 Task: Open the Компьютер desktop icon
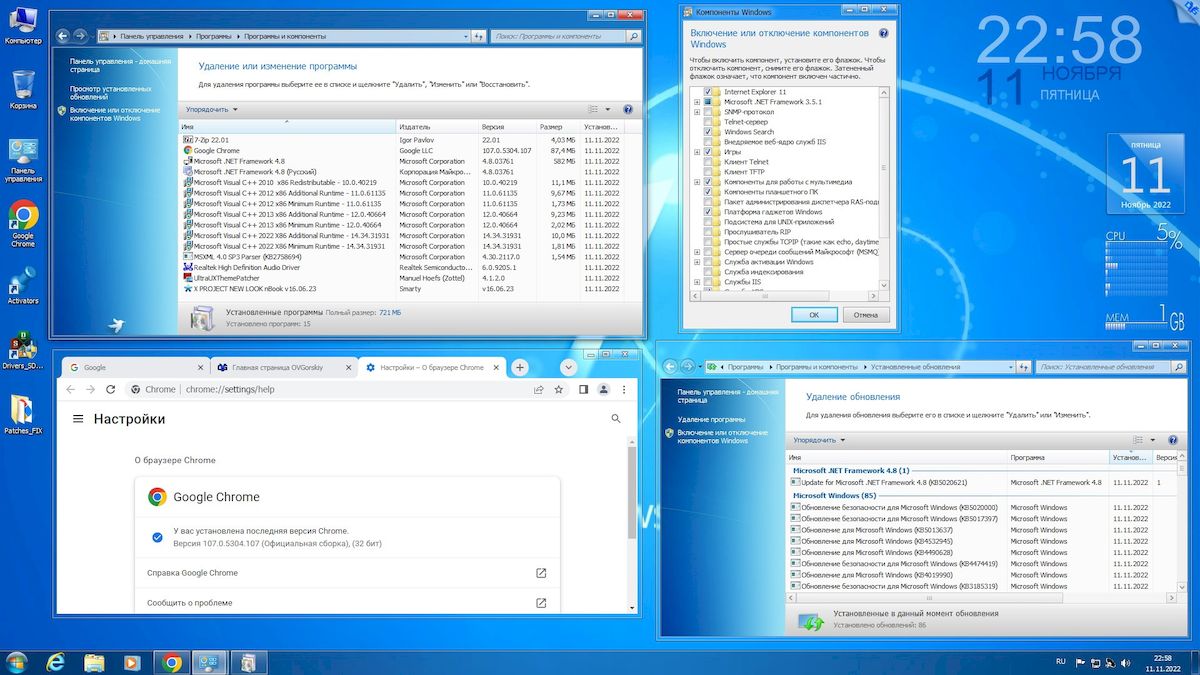[x=23, y=25]
